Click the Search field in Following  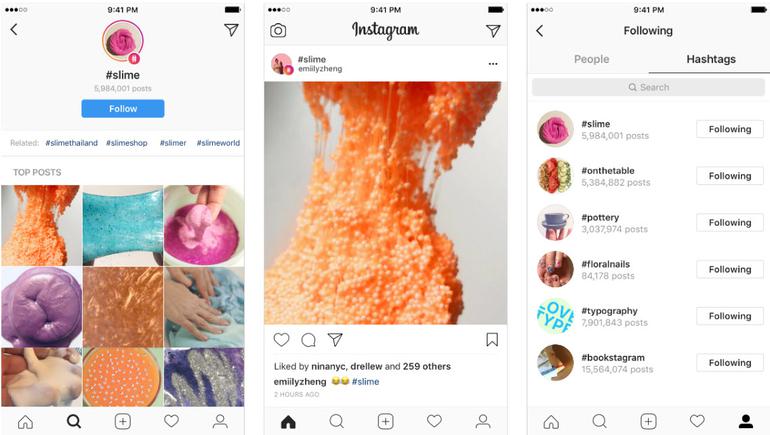coord(648,87)
